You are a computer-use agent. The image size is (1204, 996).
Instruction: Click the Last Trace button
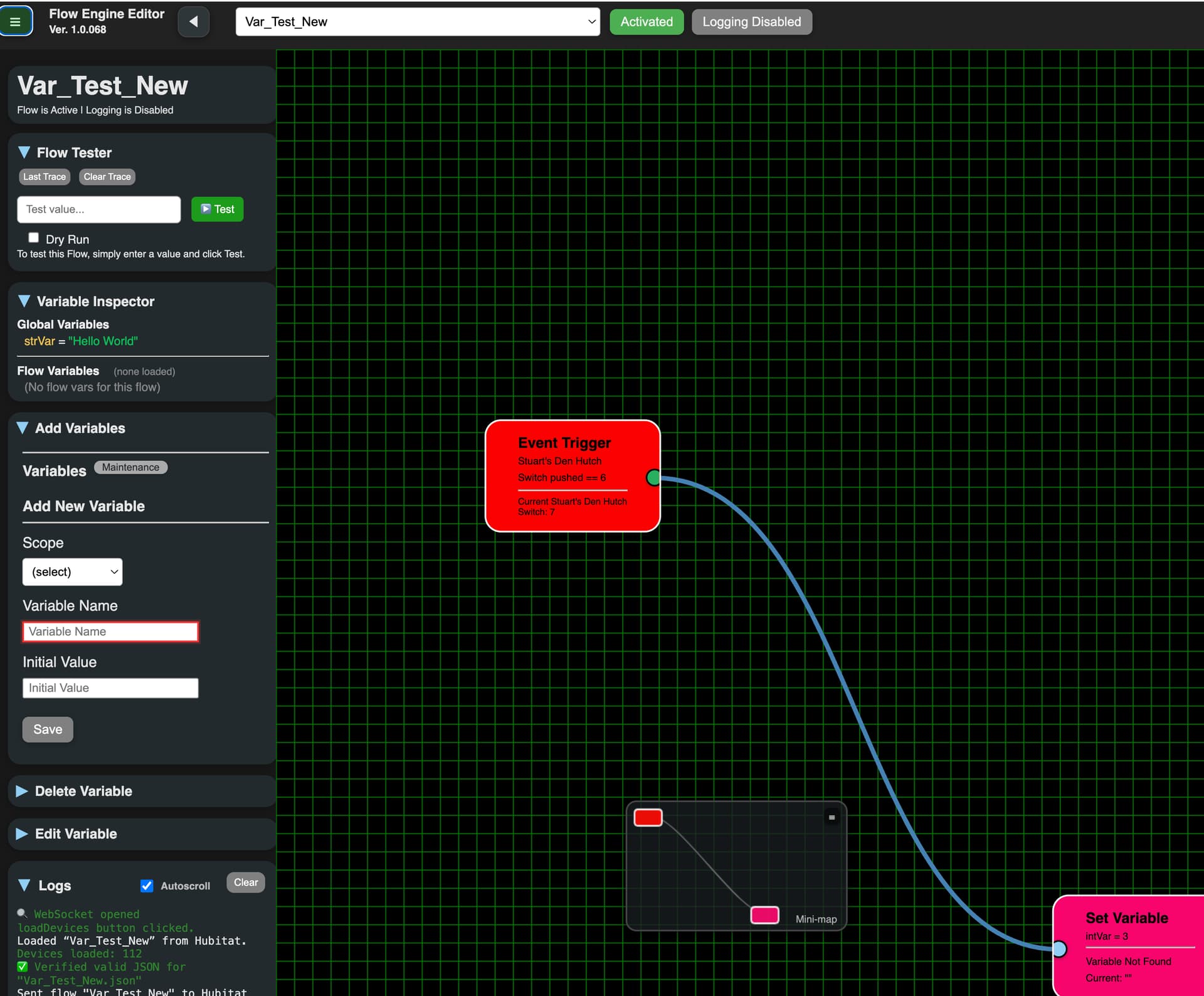click(45, 177)
